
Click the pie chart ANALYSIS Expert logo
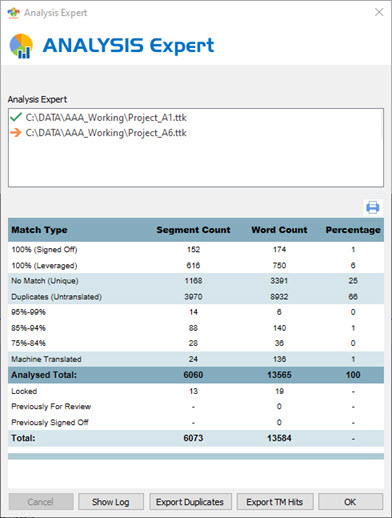[21, 46]
